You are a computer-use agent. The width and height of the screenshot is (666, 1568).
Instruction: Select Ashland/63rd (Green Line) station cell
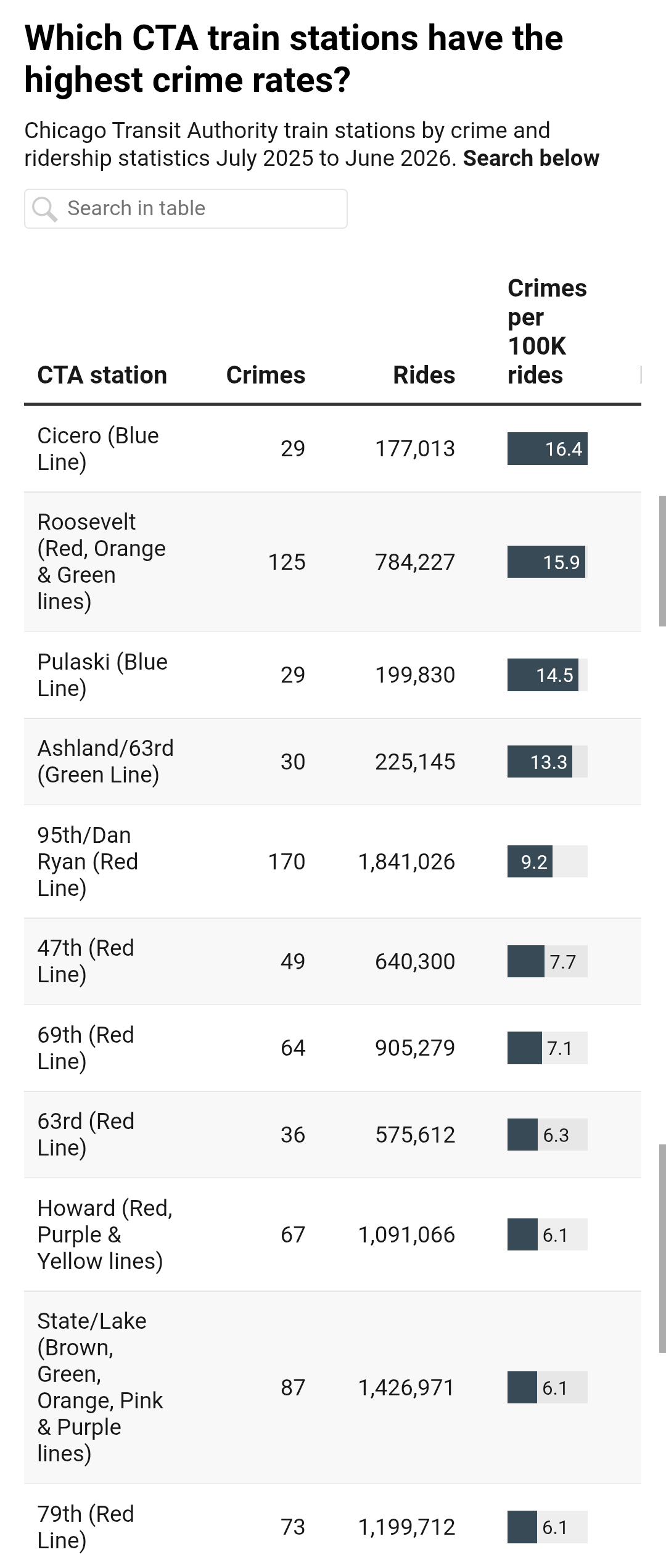coord(105,761)
